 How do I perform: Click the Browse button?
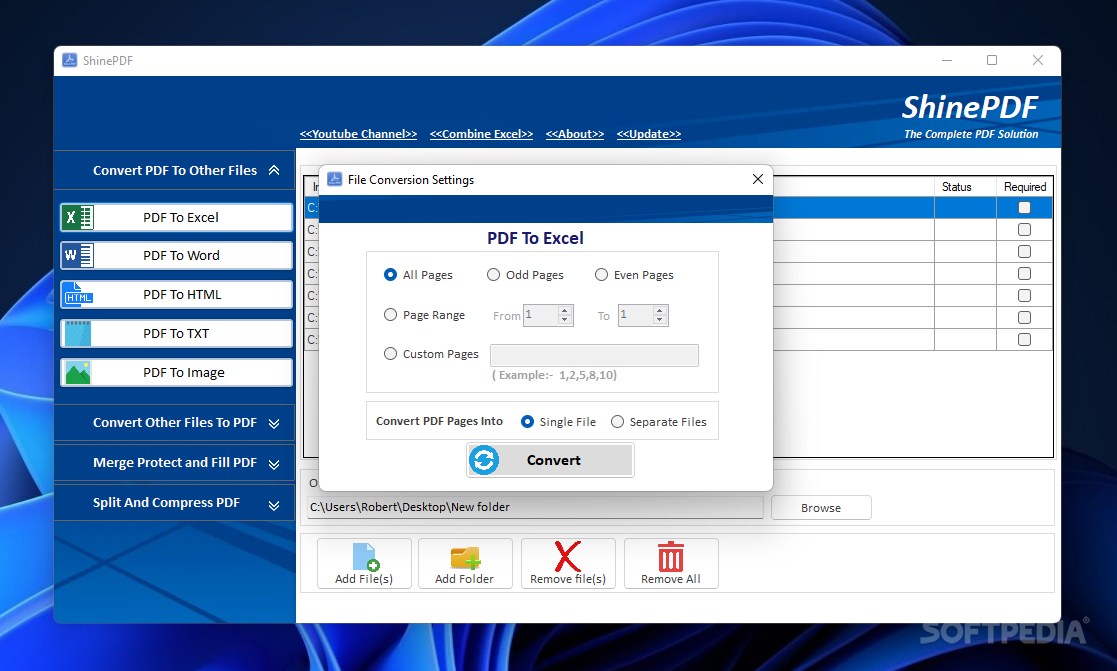point(821,508)
